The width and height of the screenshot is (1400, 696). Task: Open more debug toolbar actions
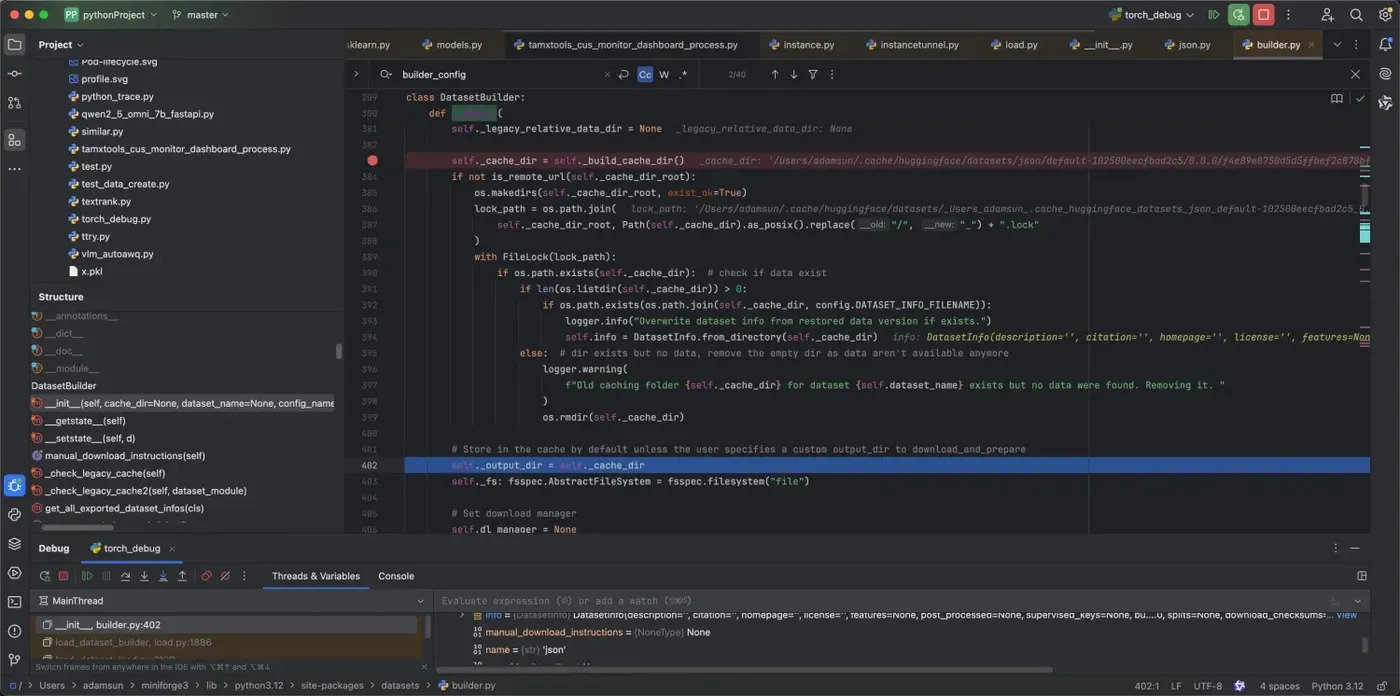pyautogui.click(x=244, y=576)
